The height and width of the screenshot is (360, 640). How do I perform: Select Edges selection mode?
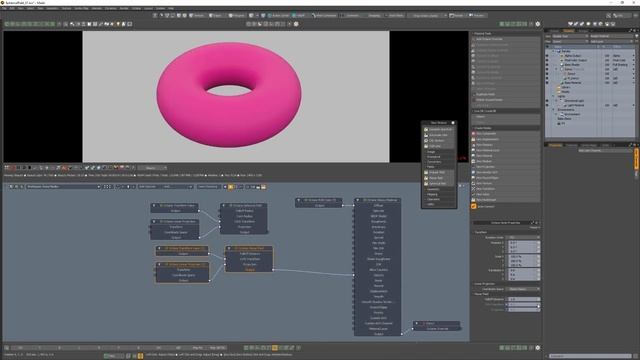(x=216, y=16)
